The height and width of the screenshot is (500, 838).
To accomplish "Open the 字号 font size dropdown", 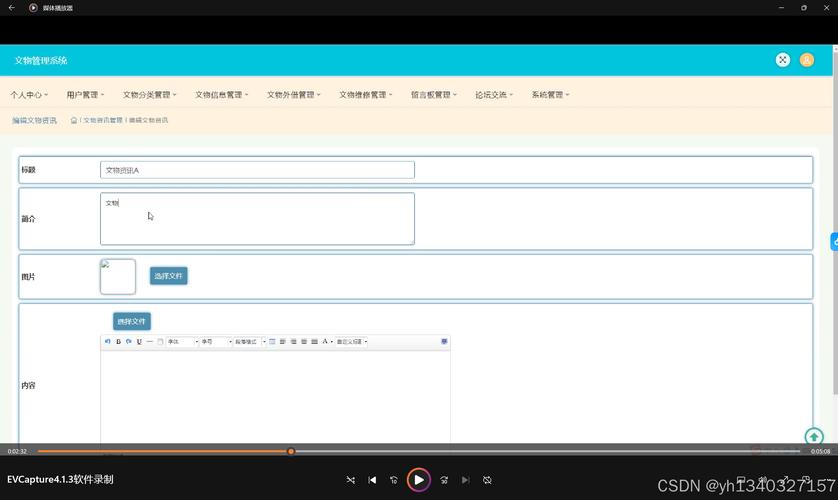I will pyautogui.click(x=216, y=342).
